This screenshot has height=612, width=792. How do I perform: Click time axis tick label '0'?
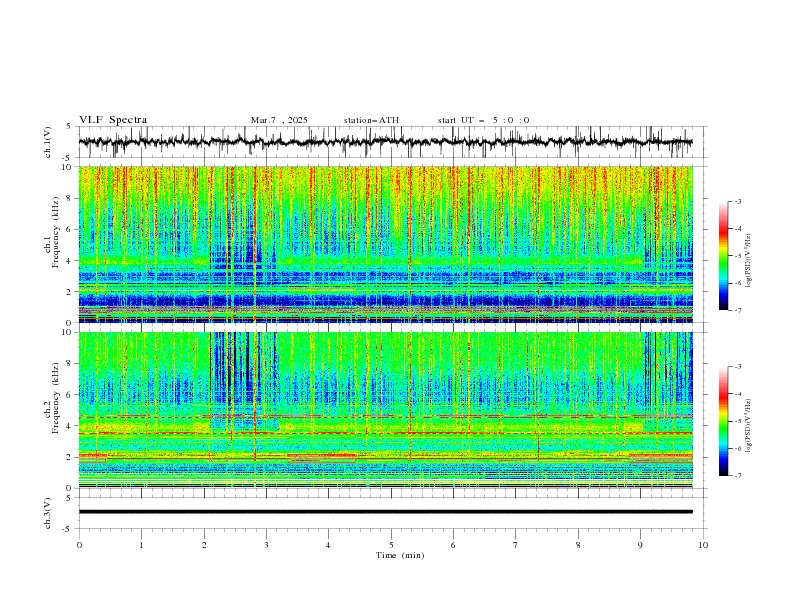click(x=79, y=545)
